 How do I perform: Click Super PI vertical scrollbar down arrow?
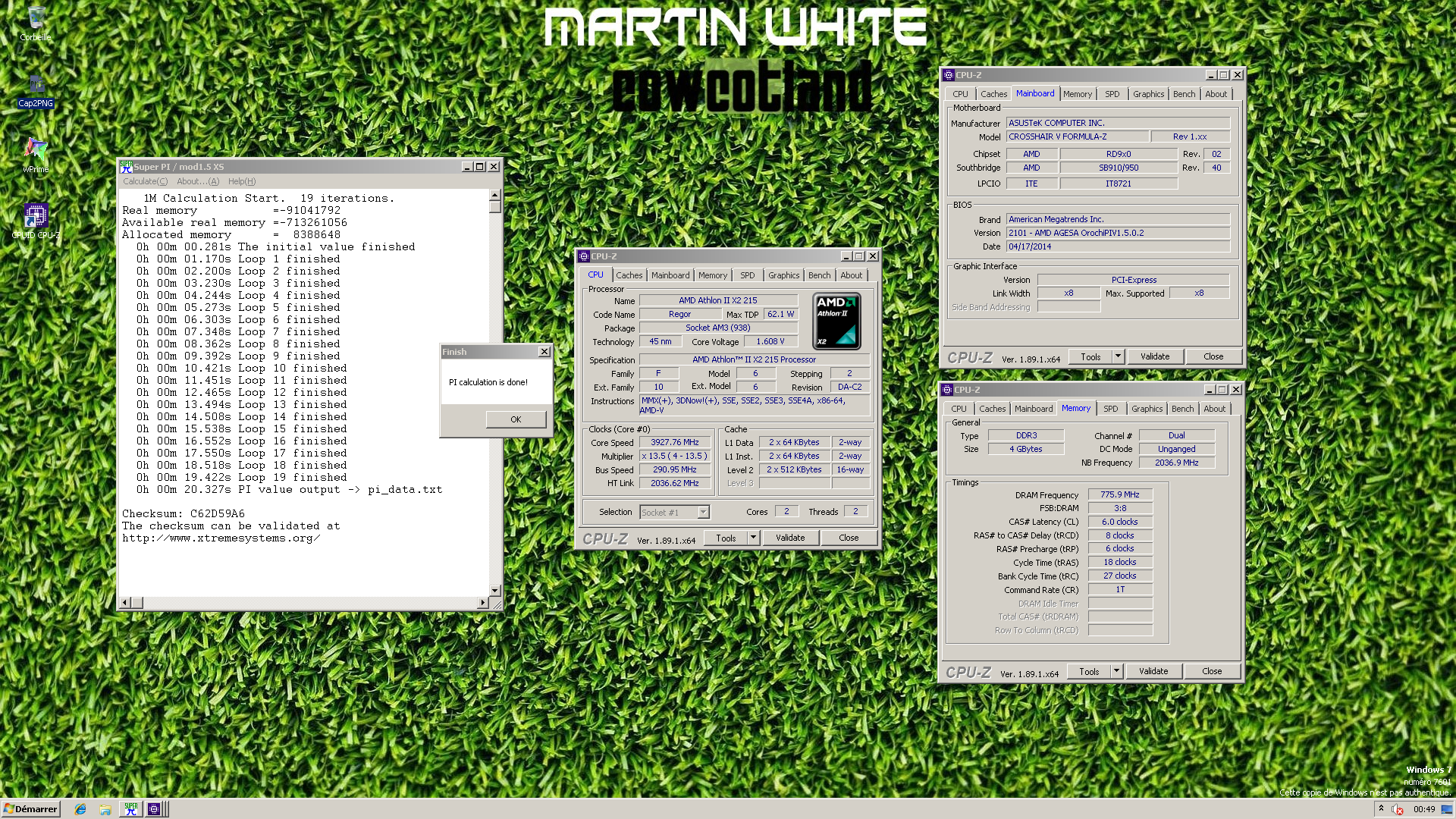click(494, 591)
